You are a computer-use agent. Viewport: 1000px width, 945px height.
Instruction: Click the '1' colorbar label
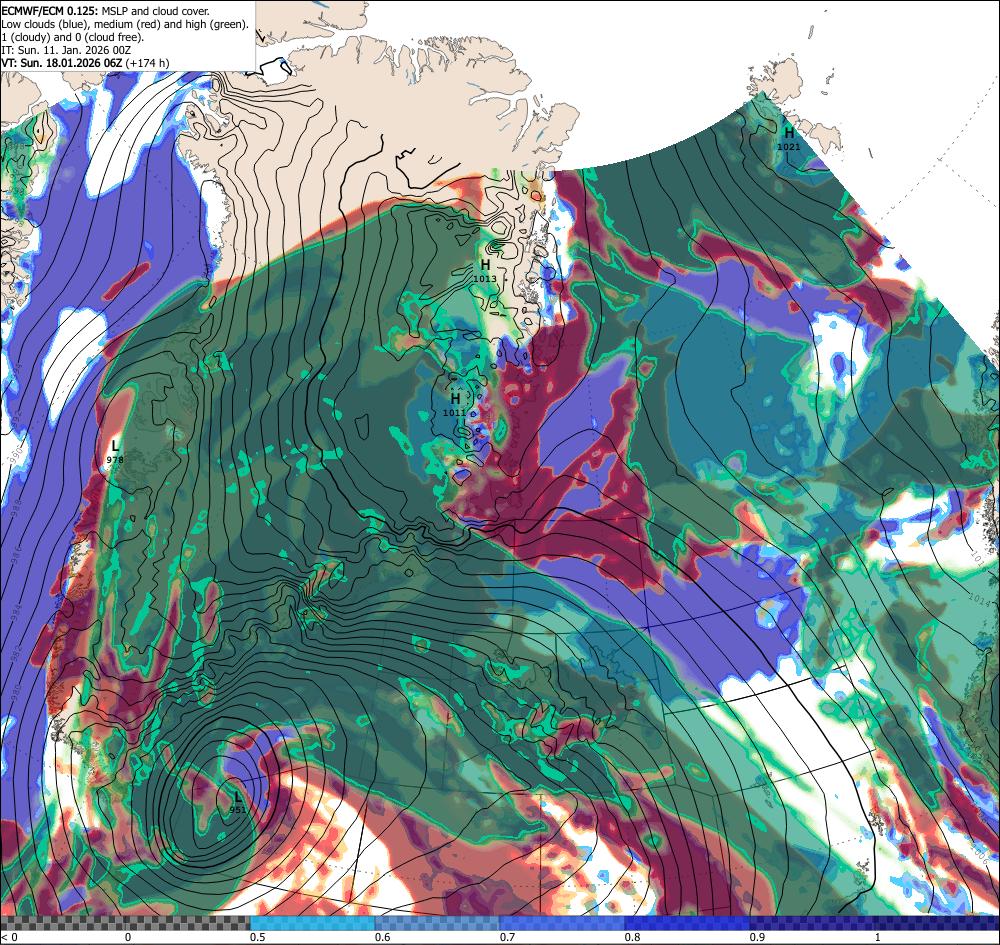click(878, 937)
